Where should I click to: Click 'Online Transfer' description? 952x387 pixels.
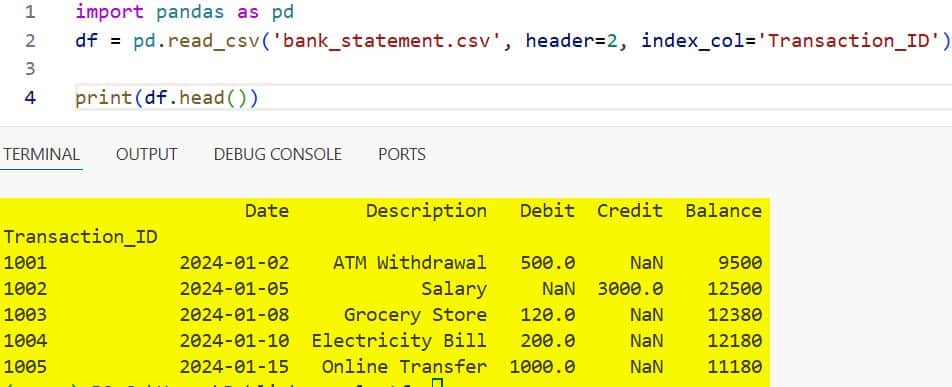(404, 367)
